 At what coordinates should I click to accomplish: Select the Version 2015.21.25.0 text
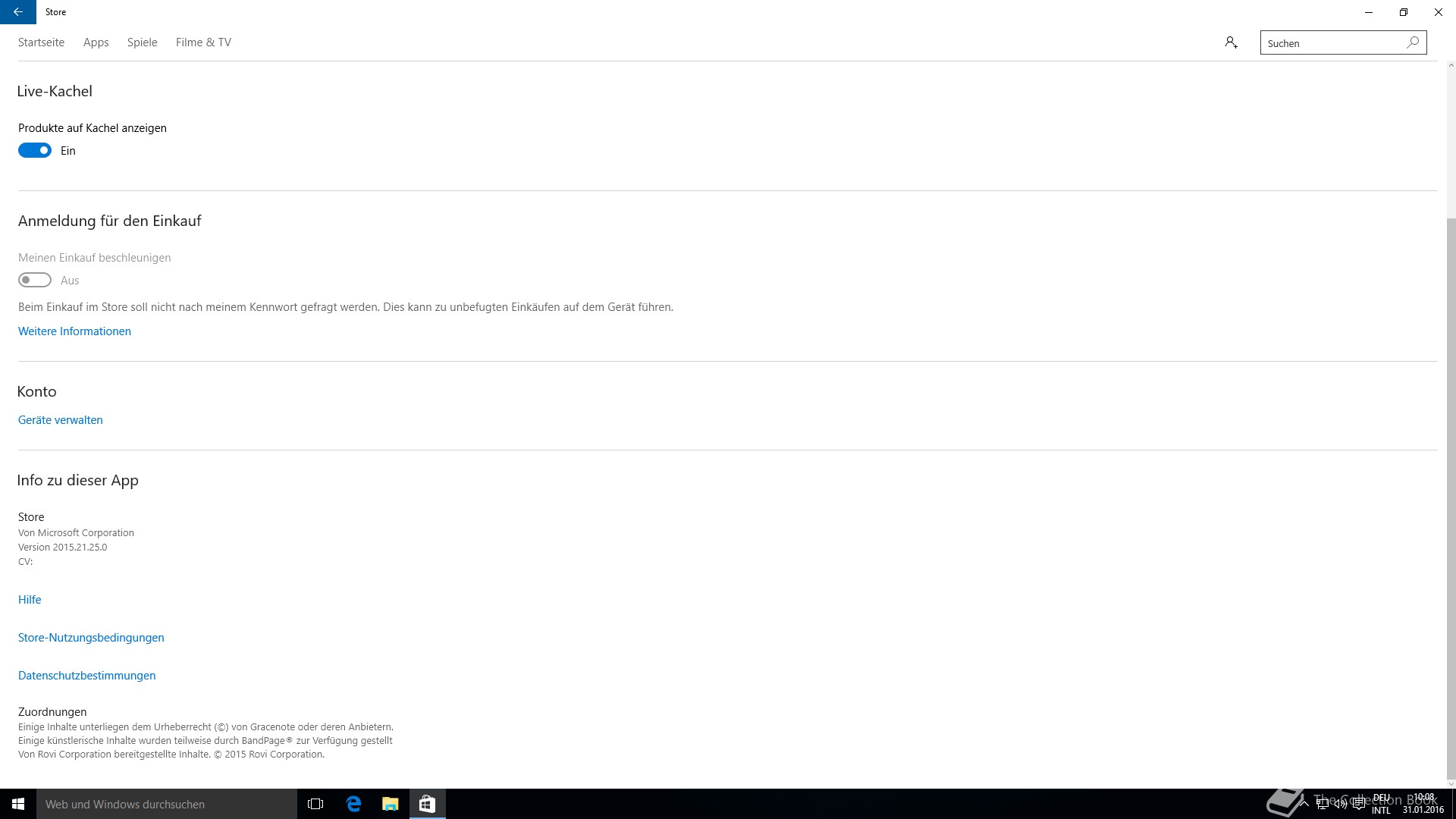[x=63, y=547]
